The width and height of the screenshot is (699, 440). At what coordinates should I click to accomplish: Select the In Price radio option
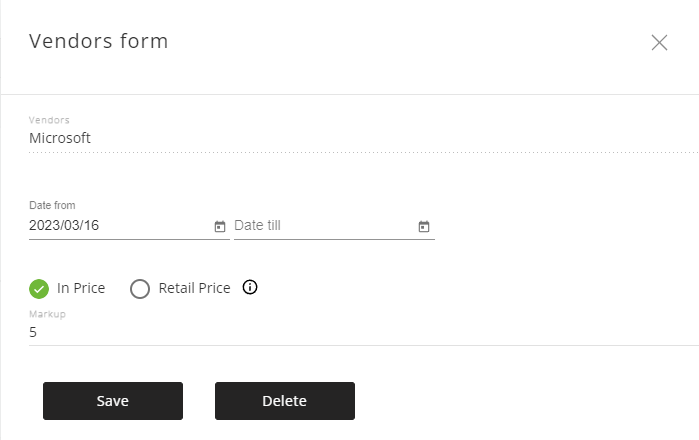[67, 288]
